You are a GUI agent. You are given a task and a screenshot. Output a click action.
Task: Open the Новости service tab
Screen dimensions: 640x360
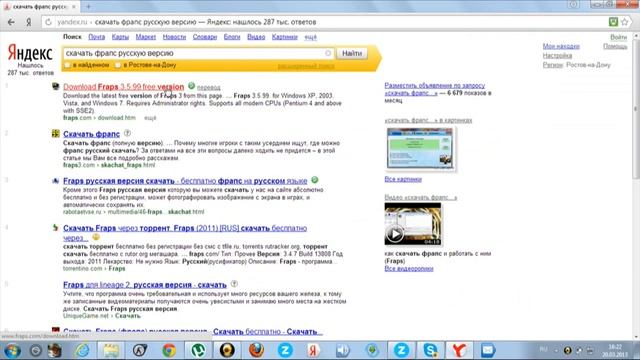click(174, 37)
